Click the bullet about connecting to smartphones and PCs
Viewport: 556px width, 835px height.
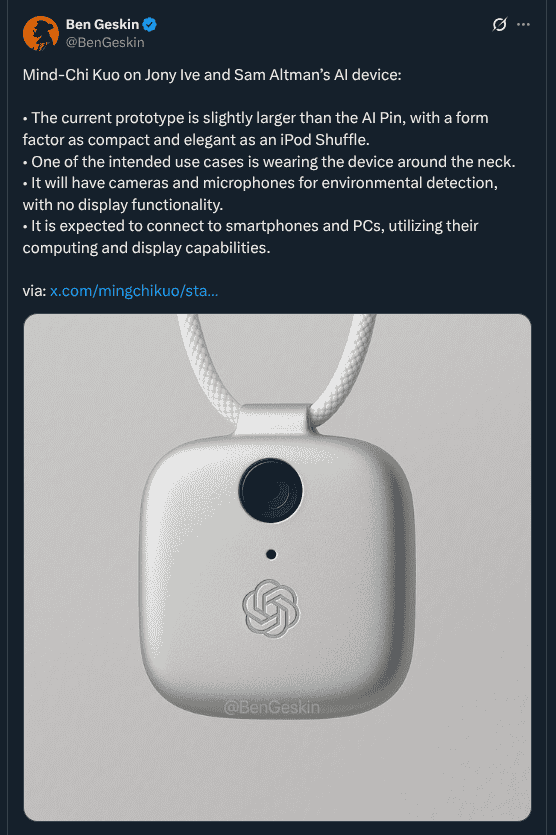pos(251,236)
